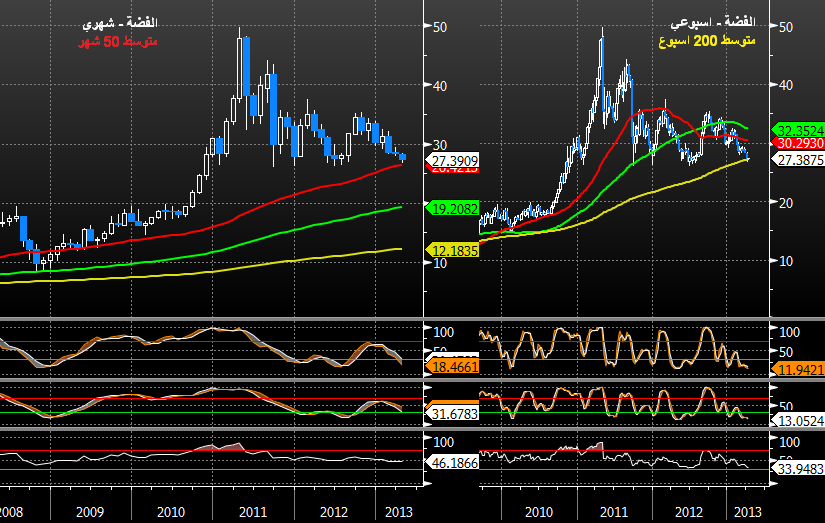Click the 2011 label on weekly time axis
This screenshot has height=523, width=825.
[614, 512]
